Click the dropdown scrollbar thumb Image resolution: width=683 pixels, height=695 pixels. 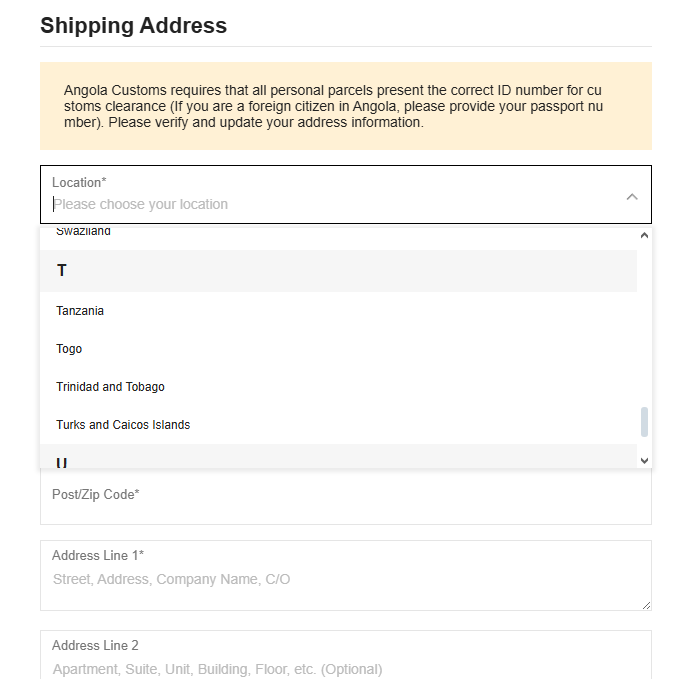pyautogui.click(x=644, y=422)
